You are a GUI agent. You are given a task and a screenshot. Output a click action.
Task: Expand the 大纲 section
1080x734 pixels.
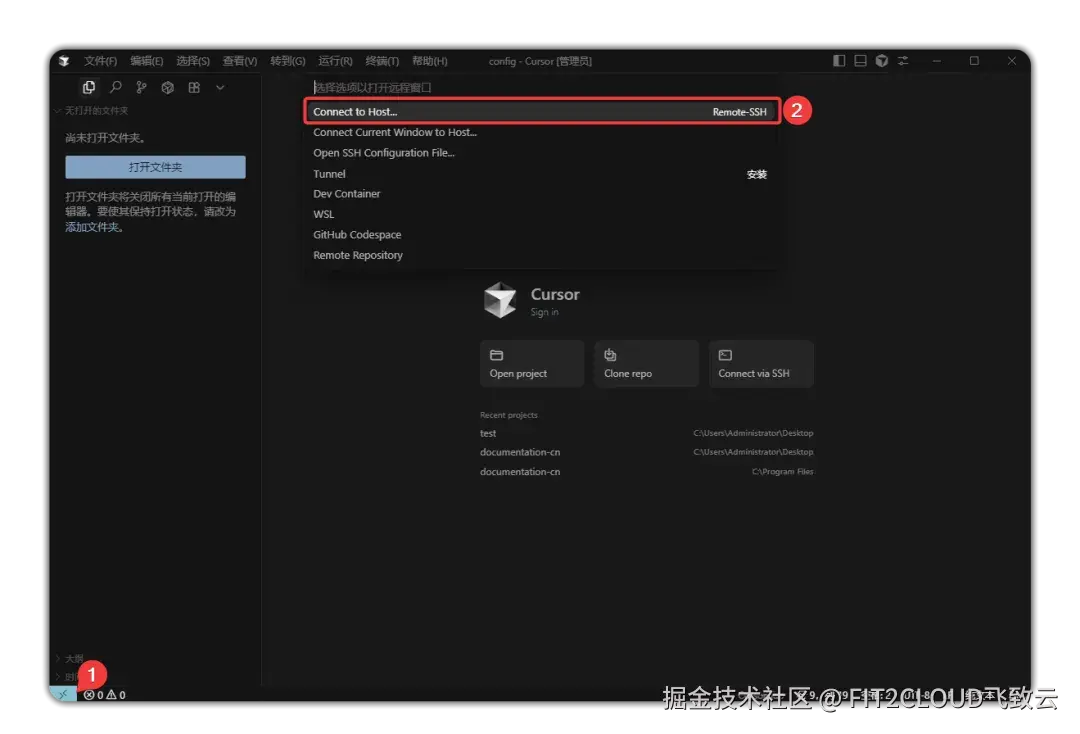point(70,658)
